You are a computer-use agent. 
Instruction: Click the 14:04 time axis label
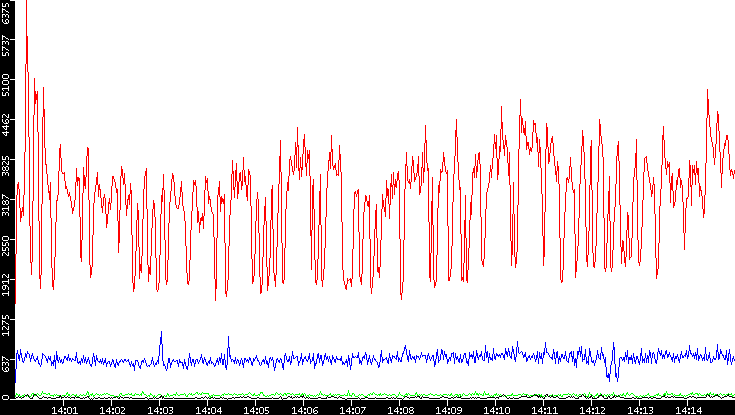pyautogui.click(x=208, y=410)
